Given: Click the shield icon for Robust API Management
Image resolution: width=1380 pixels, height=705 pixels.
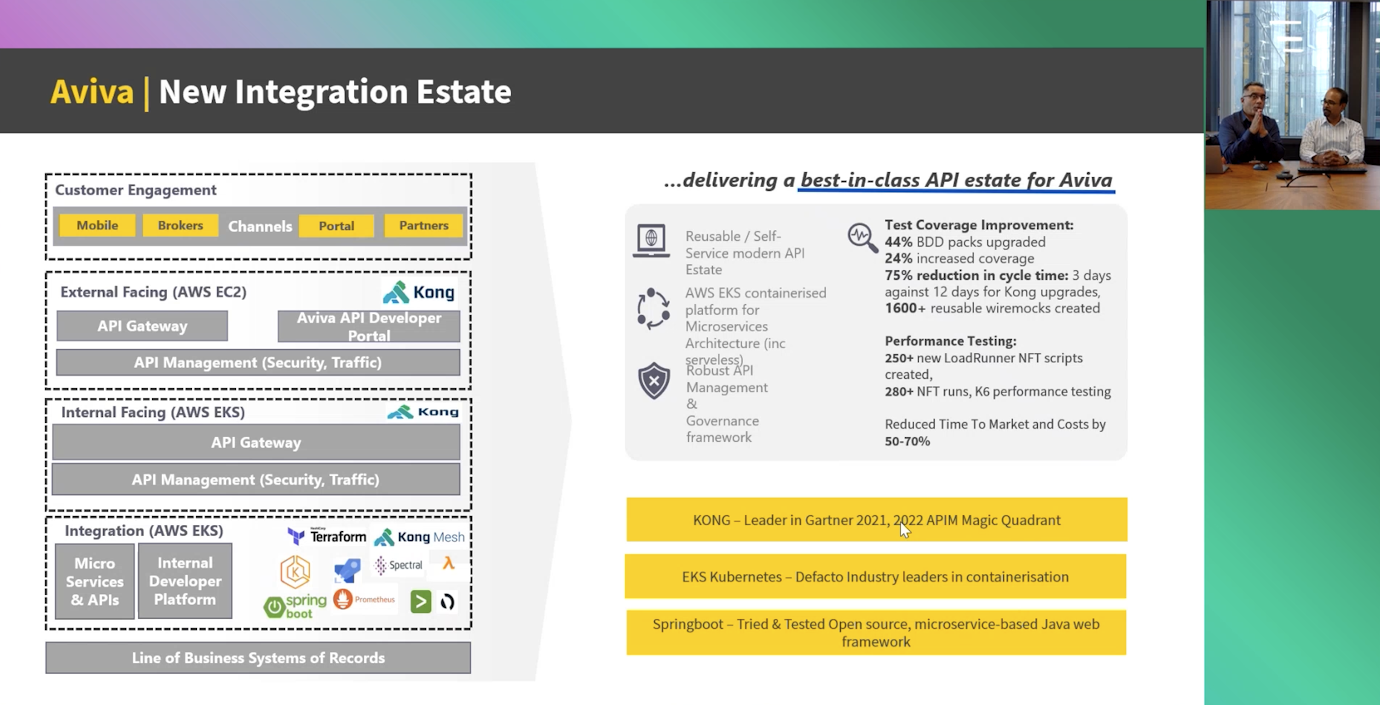Looking at the screenshot, I should [x=654, y=381].
